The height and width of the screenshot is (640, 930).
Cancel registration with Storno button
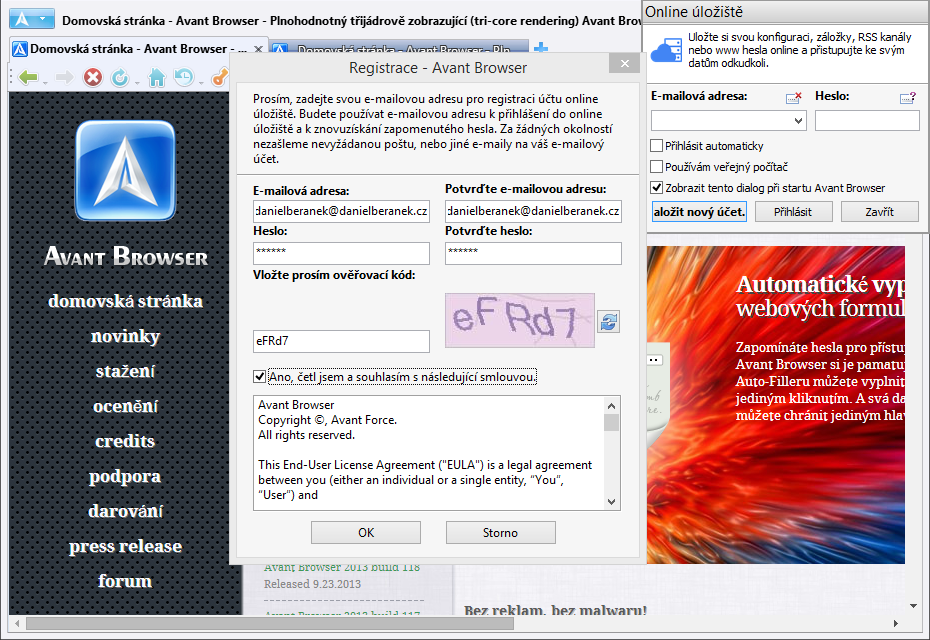[501, 533]
